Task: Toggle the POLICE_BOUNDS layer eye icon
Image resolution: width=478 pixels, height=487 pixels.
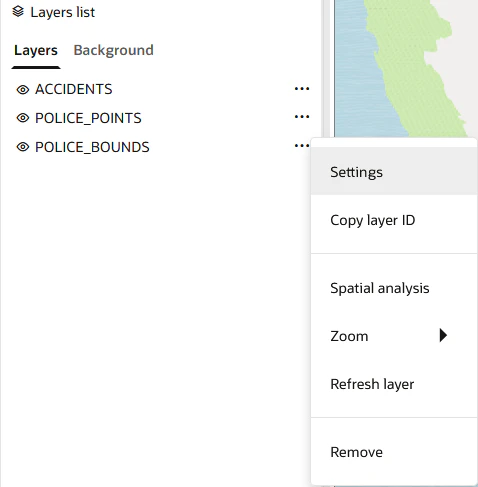Action: tap(23, 147)
